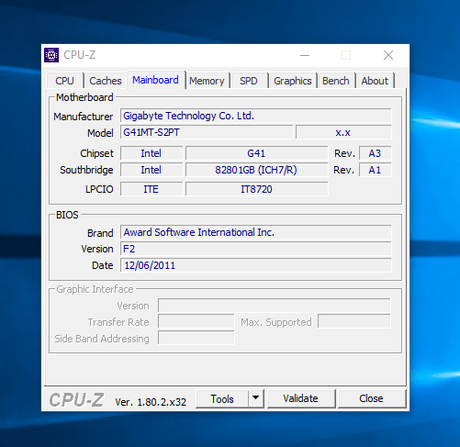
Task: Show the About tab
Action: tap(375, 81)
